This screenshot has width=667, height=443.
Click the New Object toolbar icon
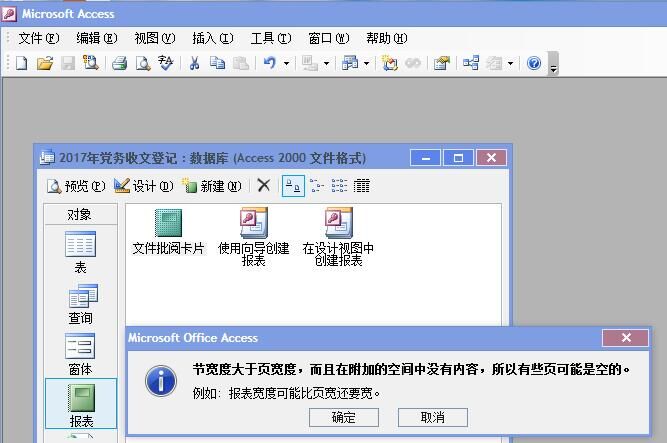tap(494, 63)
